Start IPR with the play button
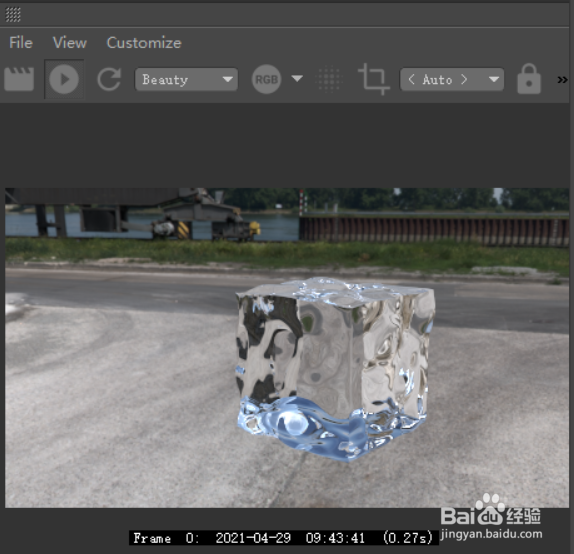574x554 pixels. point(64,79)
